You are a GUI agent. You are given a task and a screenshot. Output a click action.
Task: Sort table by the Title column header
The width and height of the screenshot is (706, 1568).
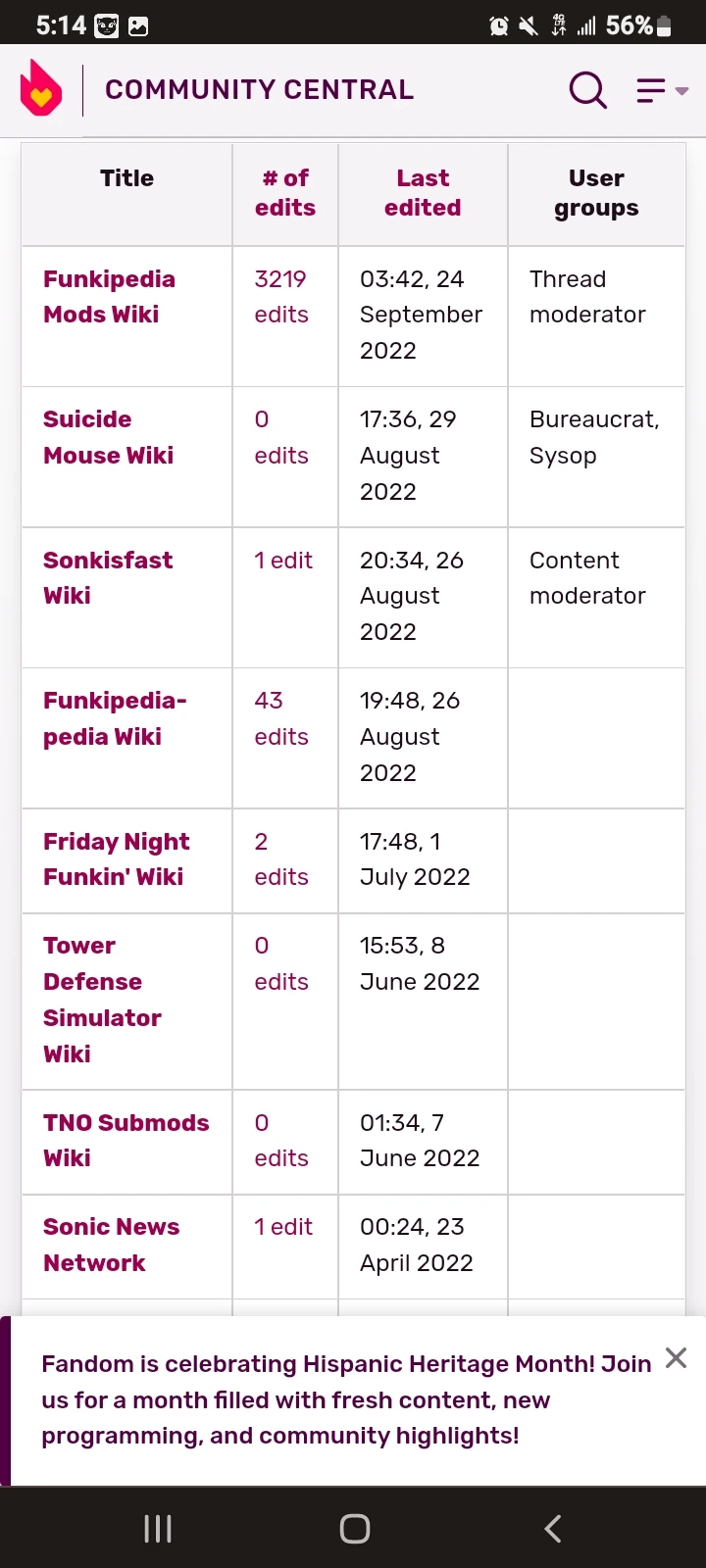(126, 178)
